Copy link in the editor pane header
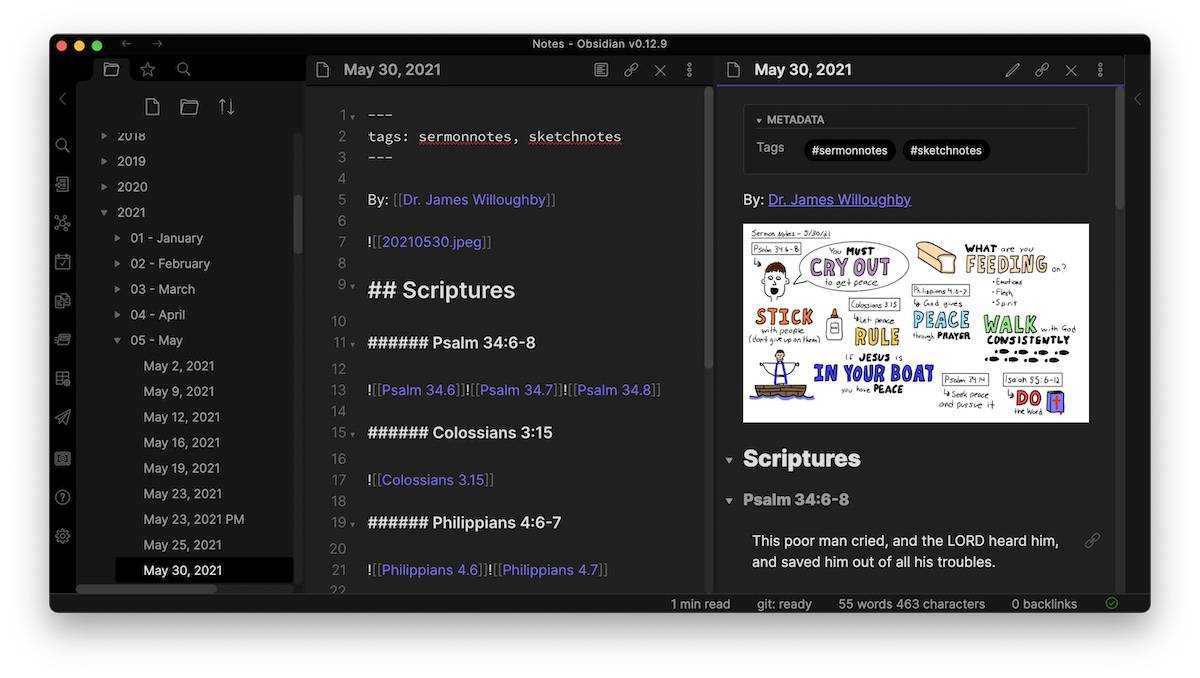 click(x=631, y=70)
